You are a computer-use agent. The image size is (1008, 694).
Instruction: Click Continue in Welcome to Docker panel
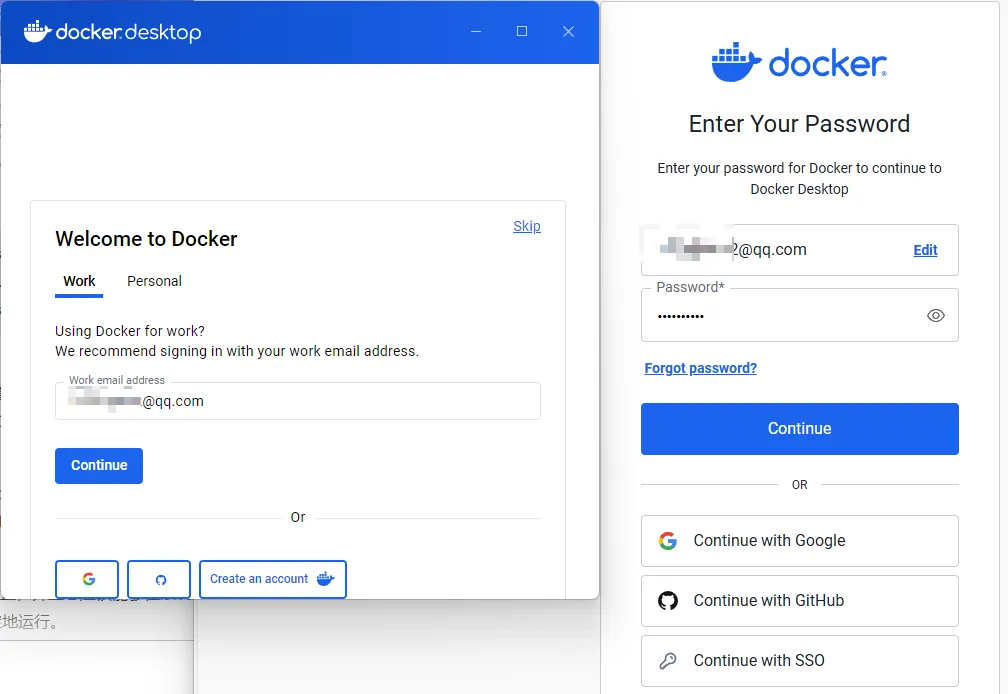(x=99, y=465)
